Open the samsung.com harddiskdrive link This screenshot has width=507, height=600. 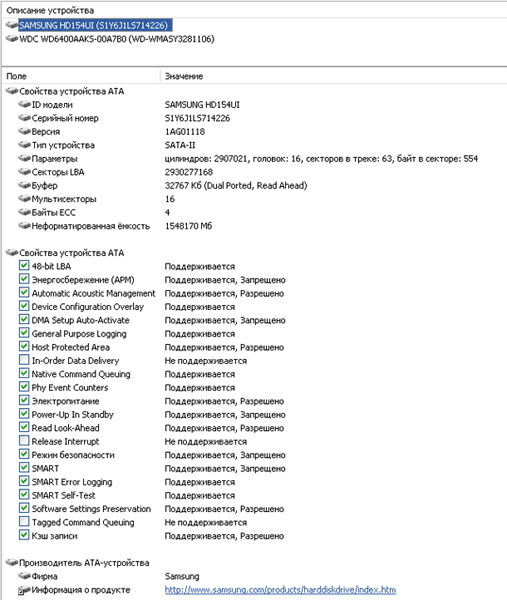280,590
